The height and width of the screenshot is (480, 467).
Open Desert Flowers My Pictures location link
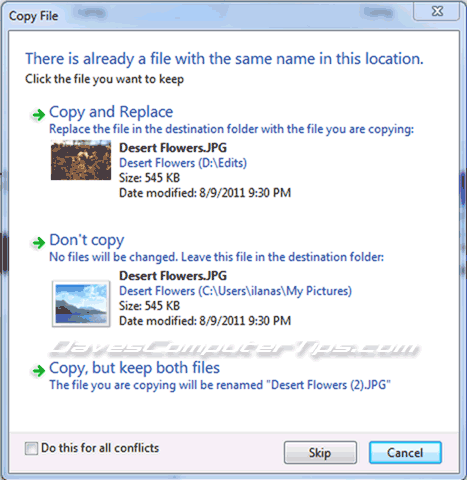click(235, 291)
